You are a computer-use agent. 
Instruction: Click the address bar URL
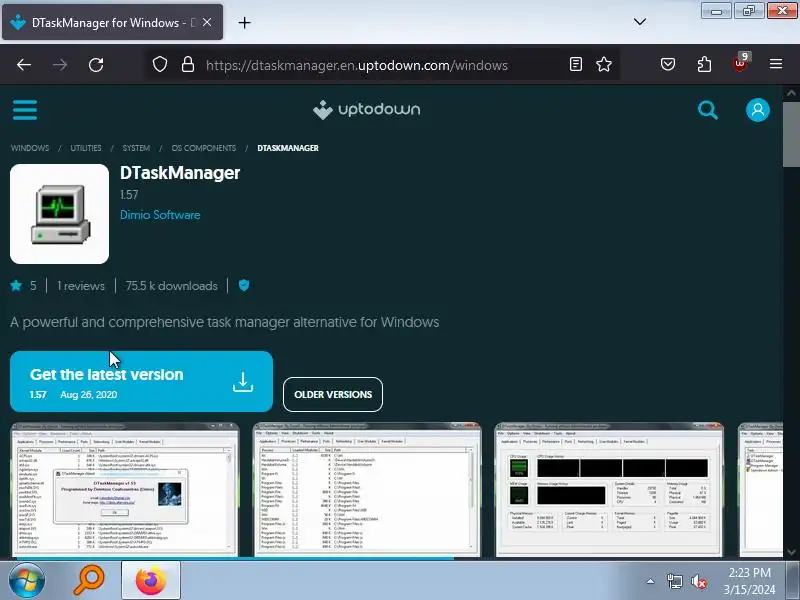coord(357,65)
